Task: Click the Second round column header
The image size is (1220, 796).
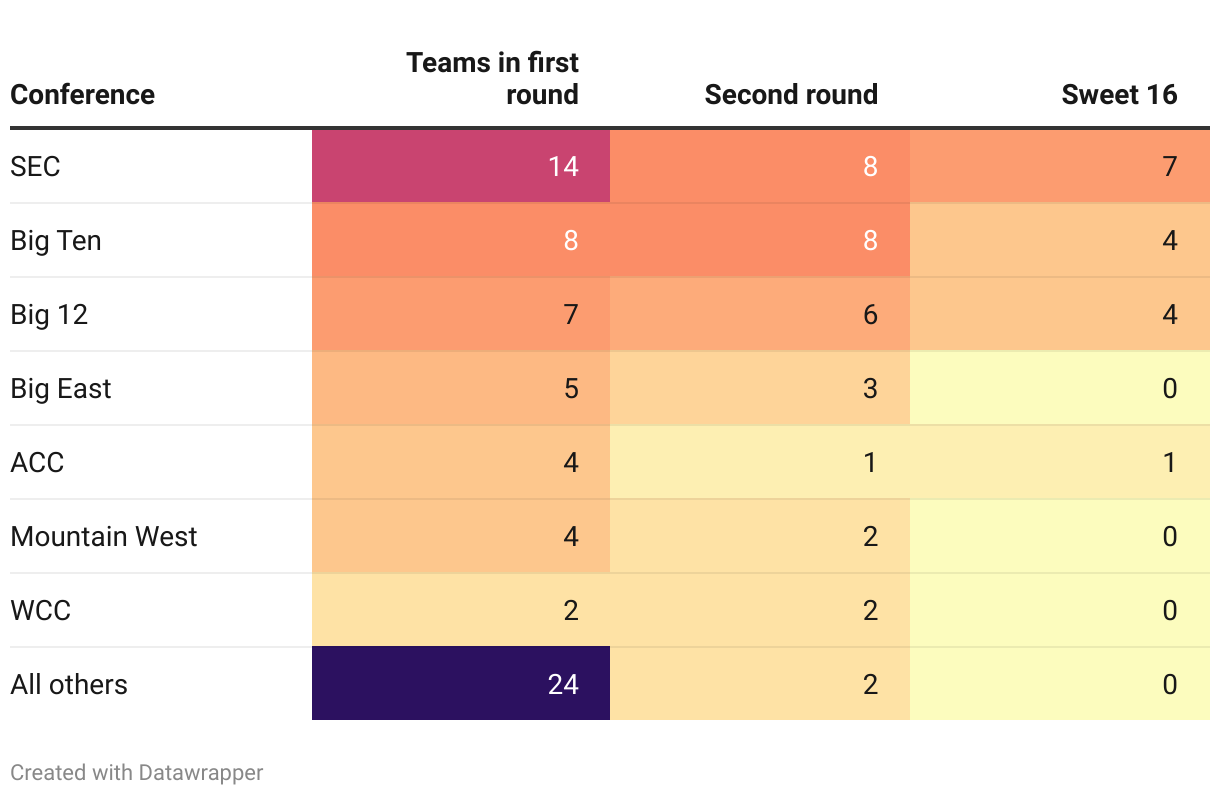Action: pyautogui.click(x=790, y=95)
